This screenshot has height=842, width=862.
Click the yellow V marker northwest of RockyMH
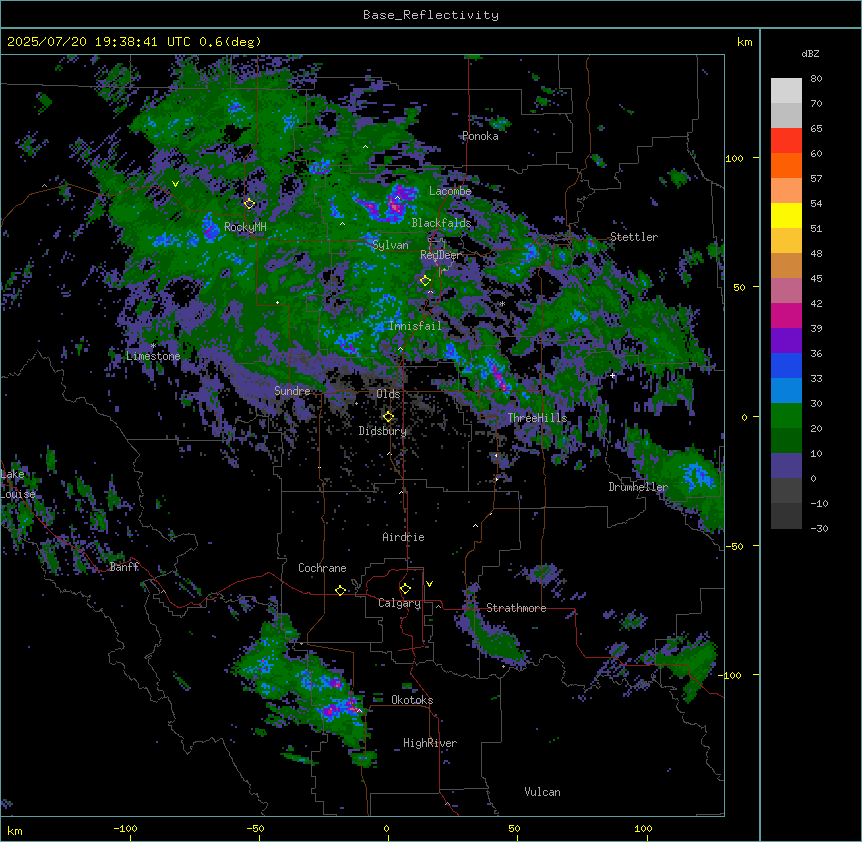[175, 184]
